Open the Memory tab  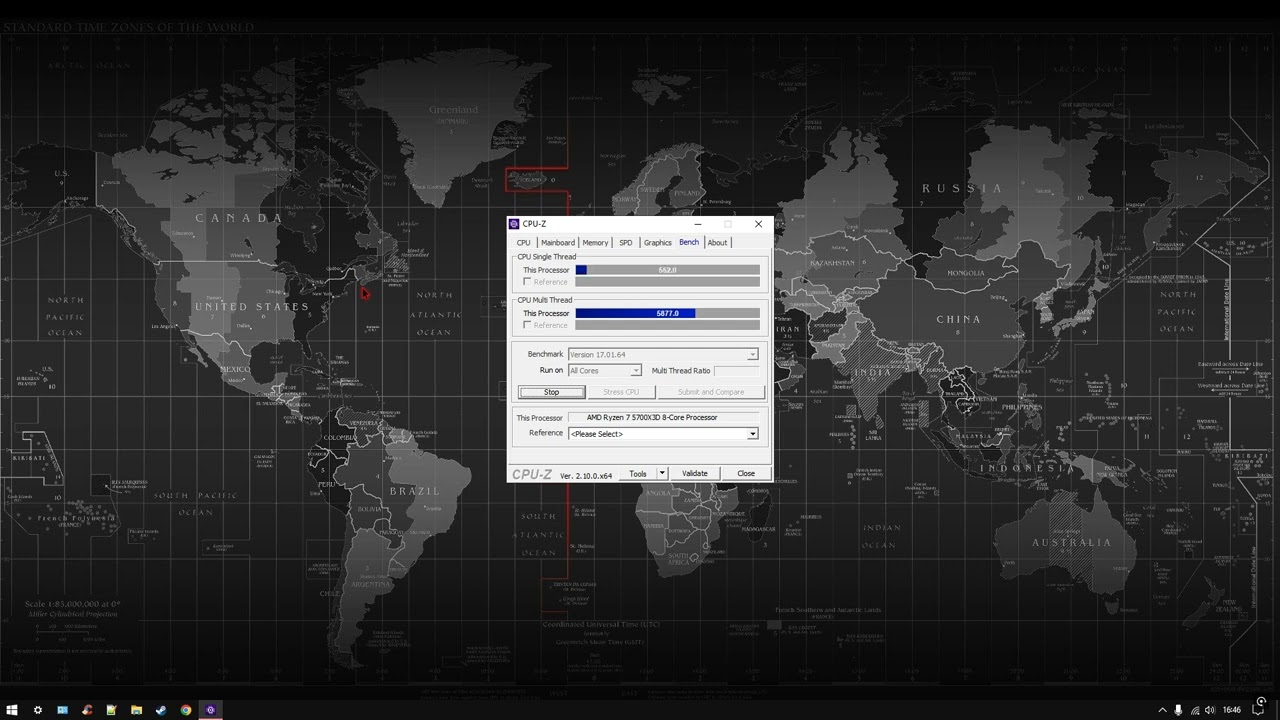pyautogui.click(x=595, y=243)
